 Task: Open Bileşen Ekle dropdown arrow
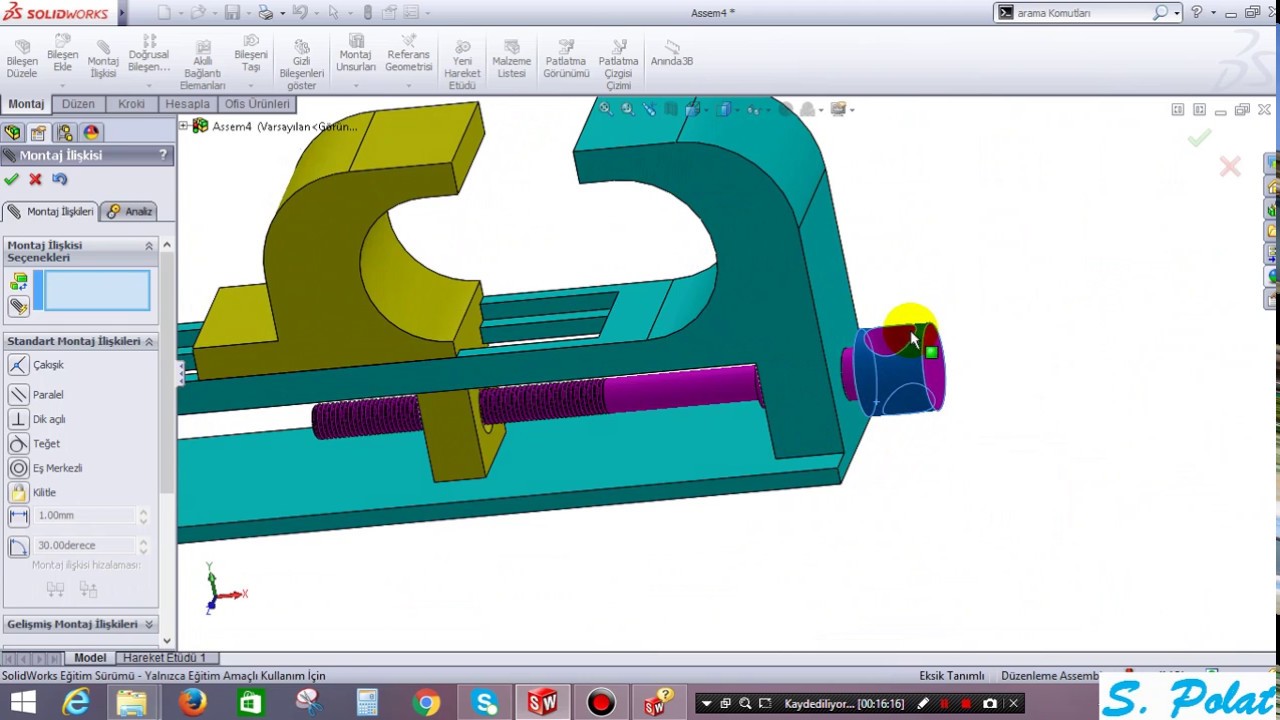[62, 84]
